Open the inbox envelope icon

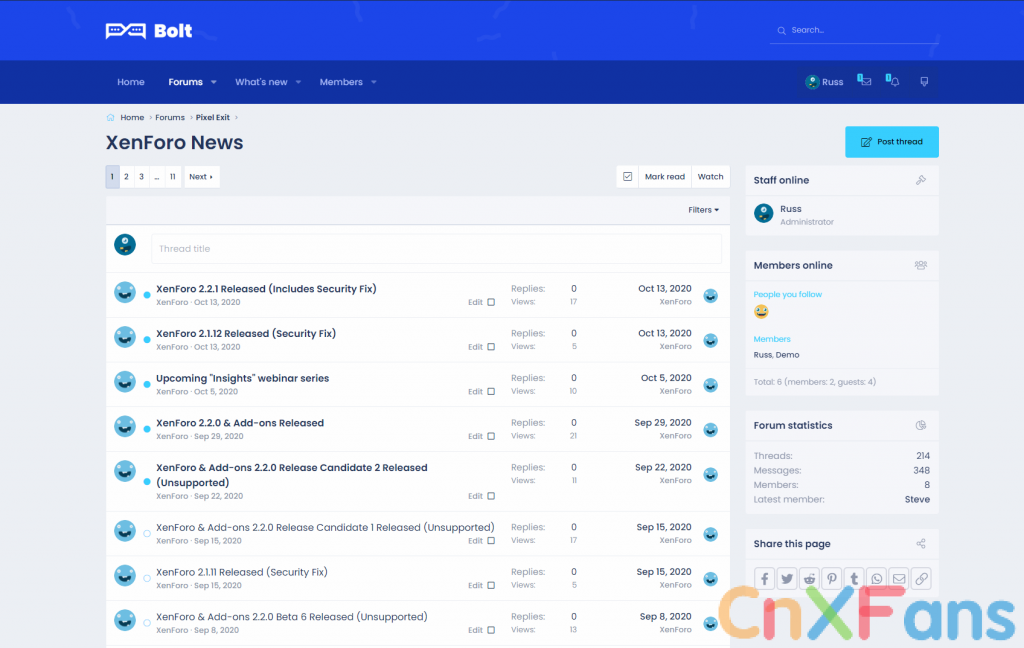pyautogui.click(x=865, y=81)
